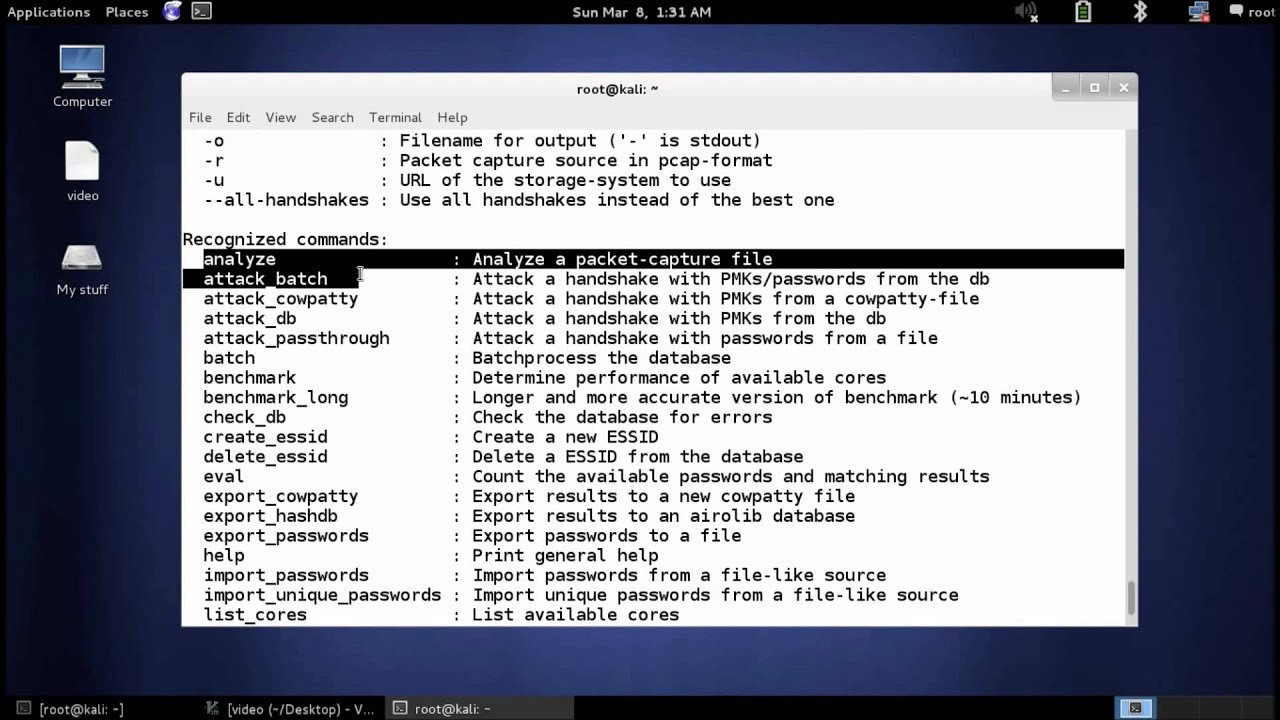Click the 'batch' command text

point(229,358)
